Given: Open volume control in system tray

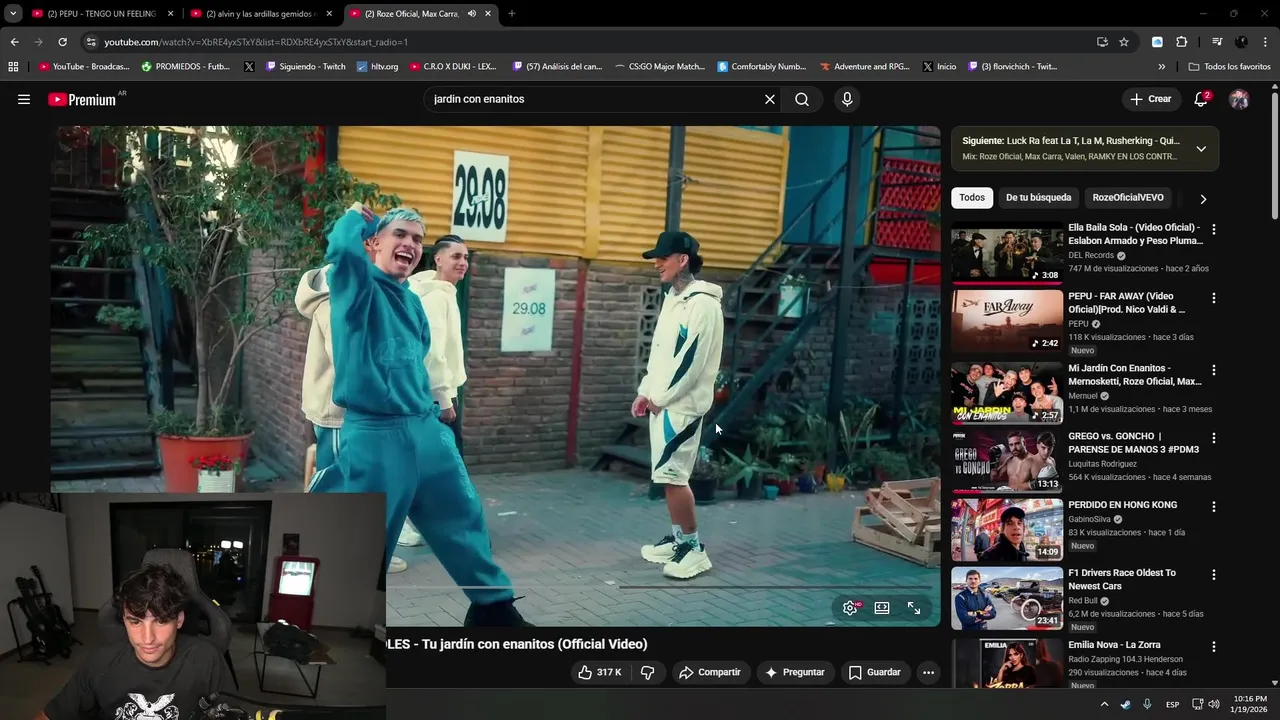Looking at the screenshot, I should [1214, 704].
